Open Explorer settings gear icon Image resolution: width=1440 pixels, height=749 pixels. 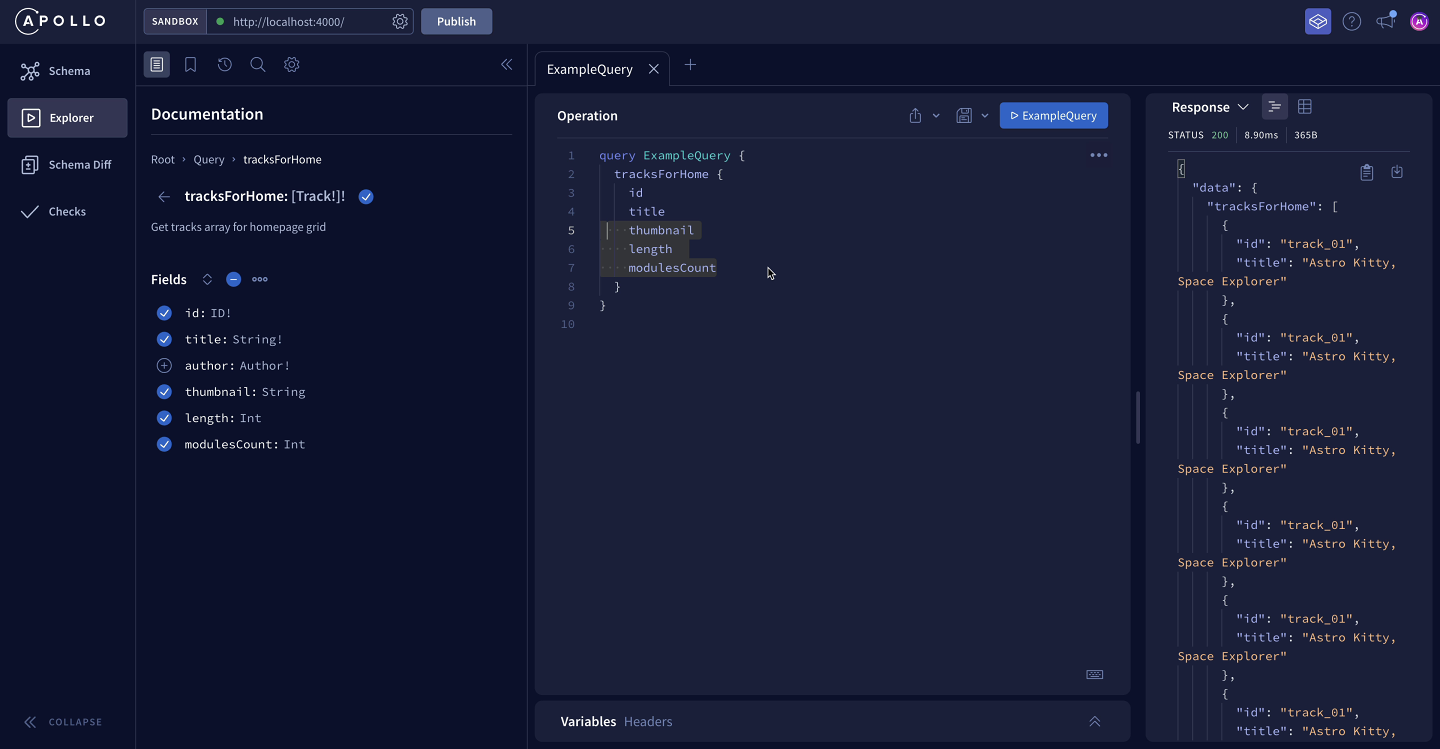(291, 64)
